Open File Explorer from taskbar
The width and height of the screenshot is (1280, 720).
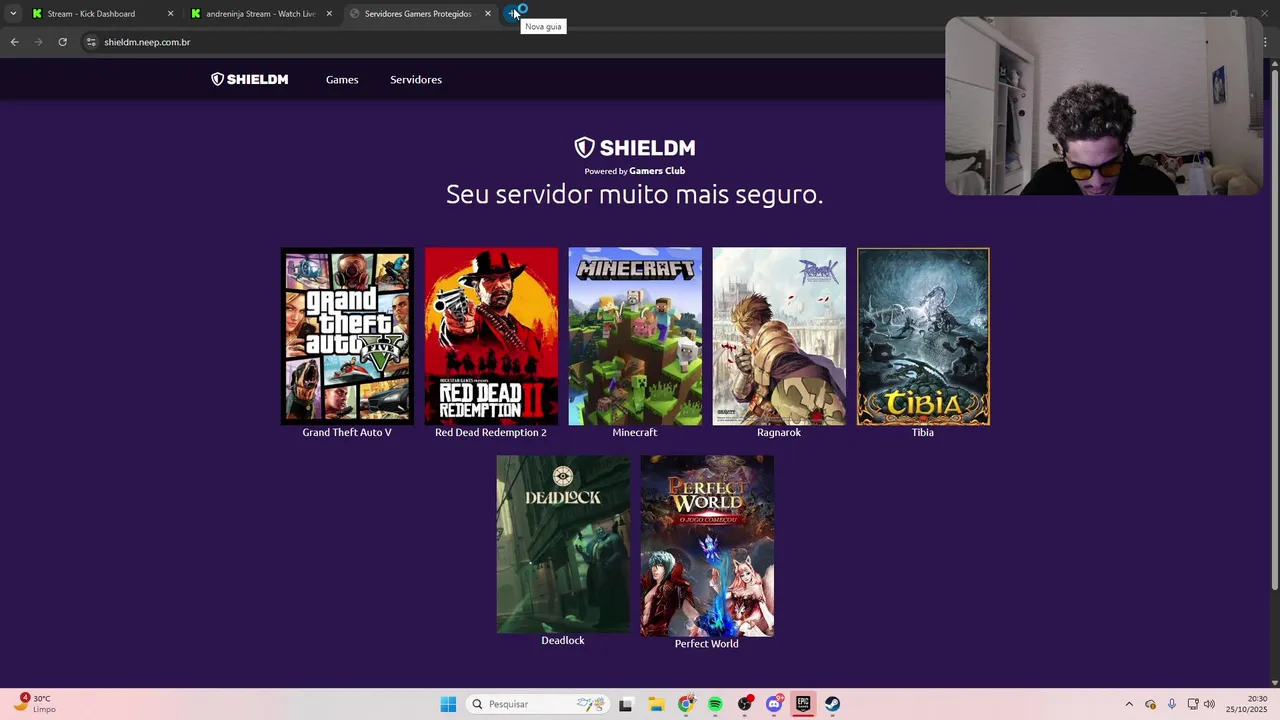[656, 704]
